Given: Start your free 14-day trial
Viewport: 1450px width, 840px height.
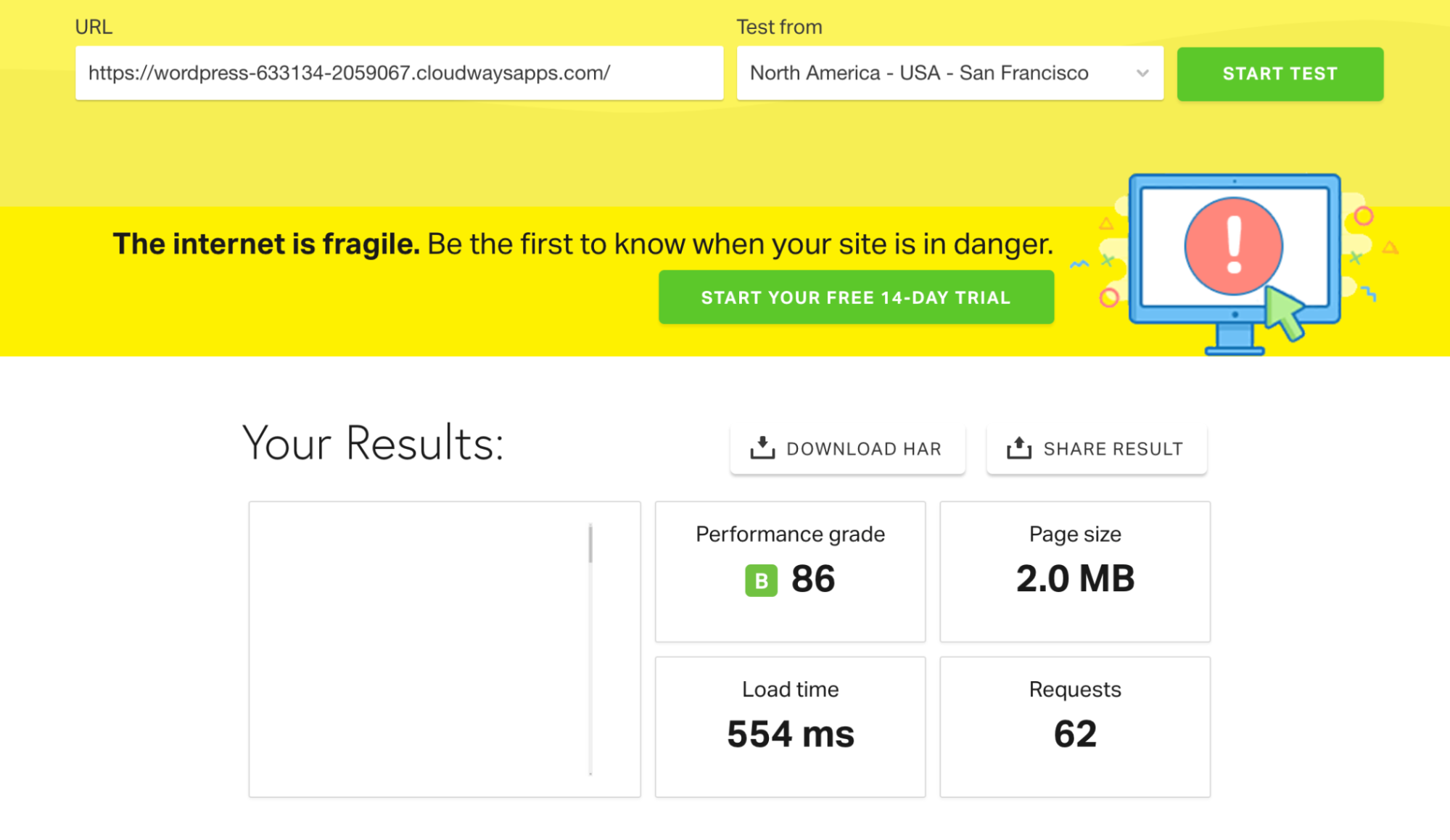Looking at the screenshot, I should click(x=856, y=297).
